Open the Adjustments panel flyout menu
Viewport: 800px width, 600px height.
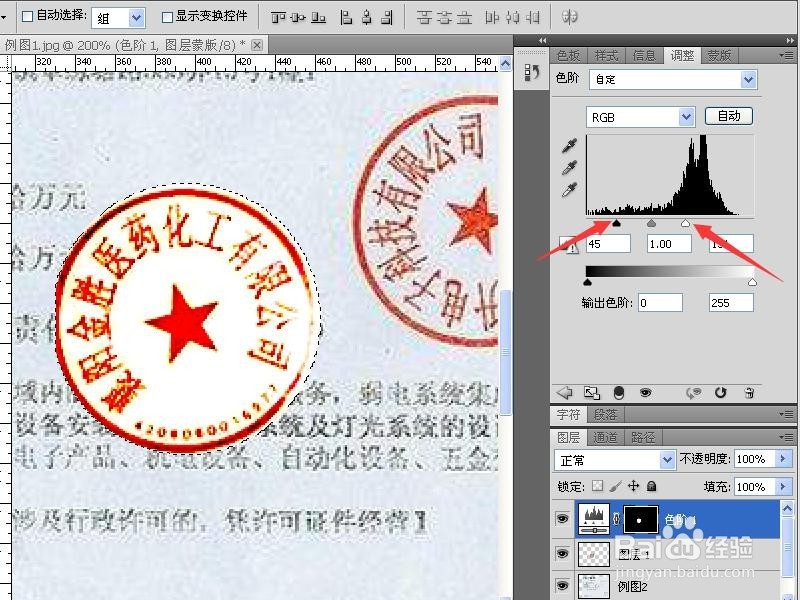pyautogui.click(x=788, y=55)
